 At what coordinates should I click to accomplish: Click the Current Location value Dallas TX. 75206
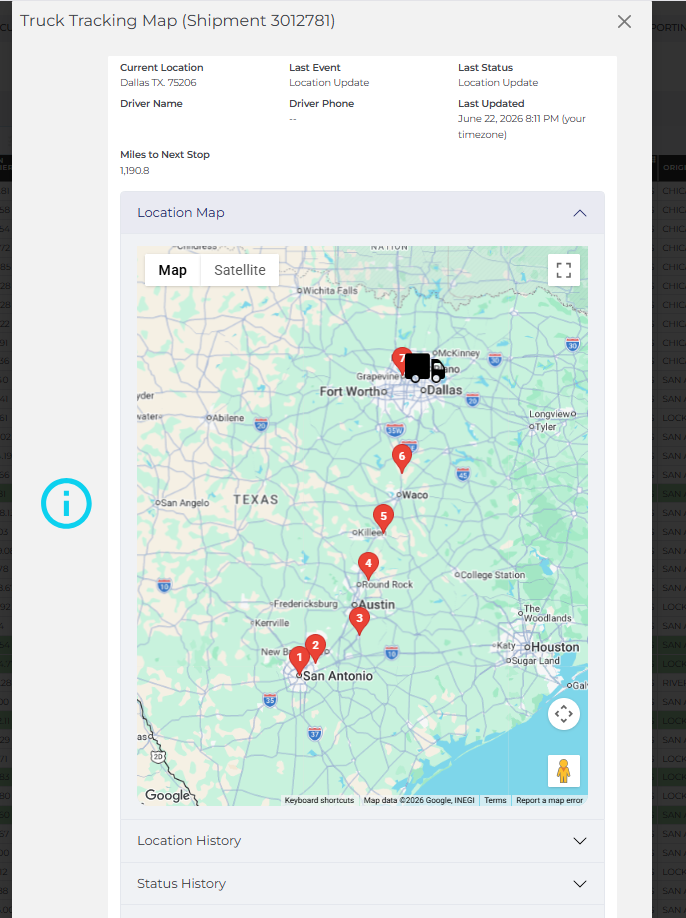[x=158, y=83]
